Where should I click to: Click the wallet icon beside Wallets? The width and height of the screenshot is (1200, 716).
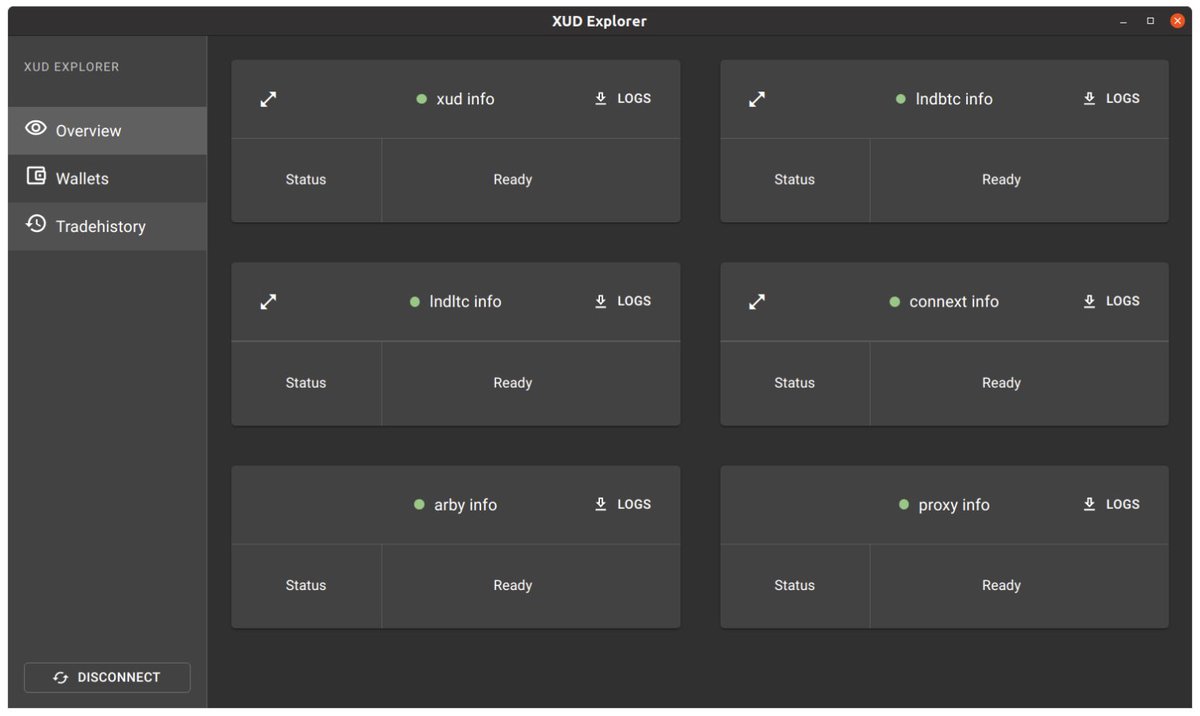coord(36,176)
